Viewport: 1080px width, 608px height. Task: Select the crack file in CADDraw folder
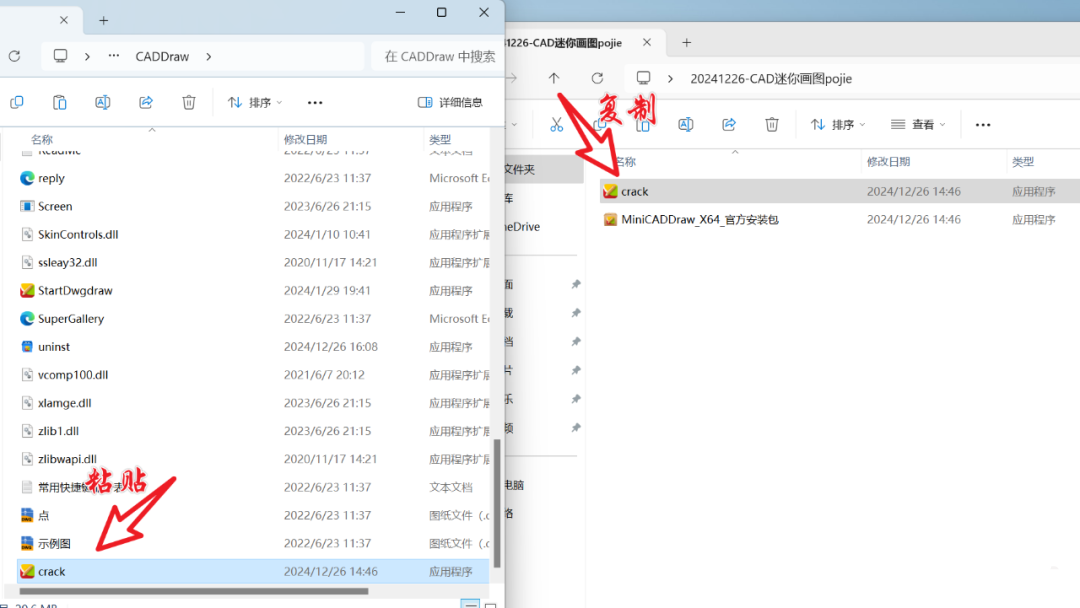coord(253,572)
